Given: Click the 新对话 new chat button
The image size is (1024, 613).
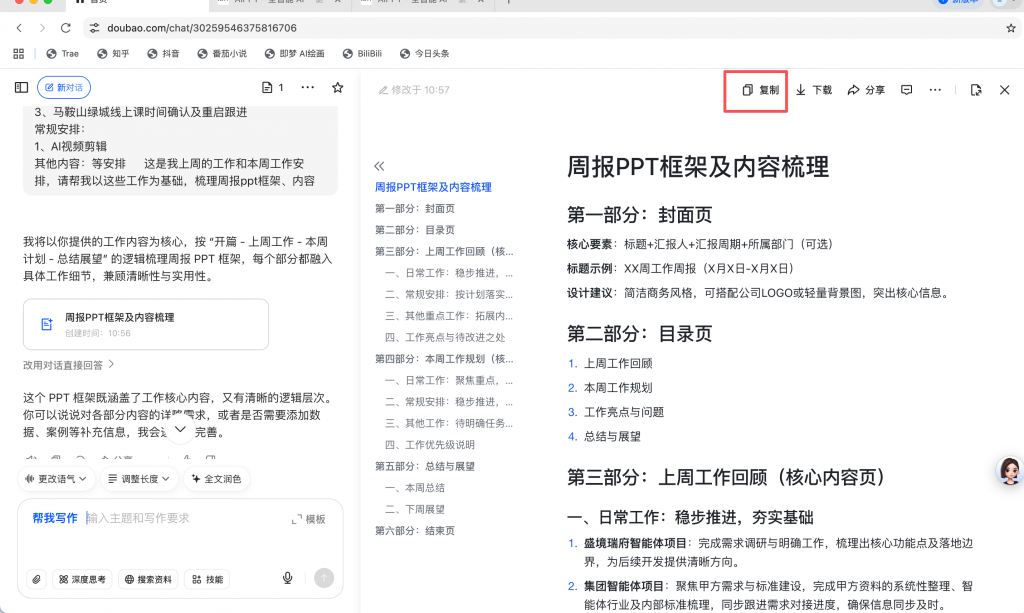Looking at the screenshot, I should pos(63,87).
